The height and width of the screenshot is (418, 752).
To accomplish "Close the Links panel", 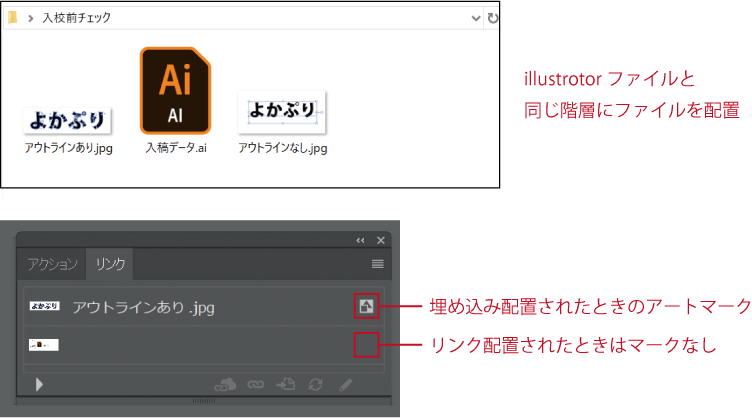I will (x=381, y=240).
